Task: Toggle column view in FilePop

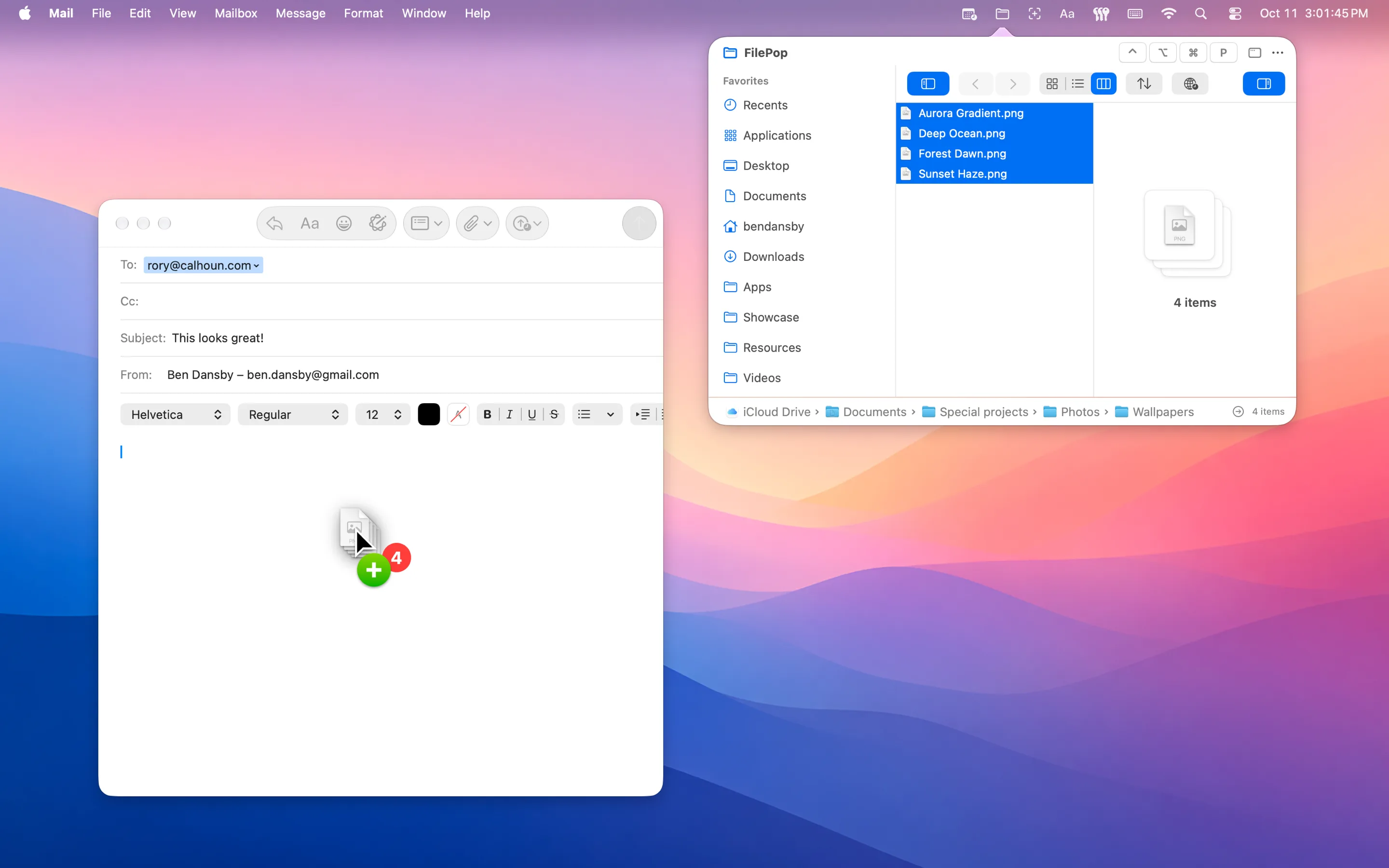Action: (x=1103, y=84)
